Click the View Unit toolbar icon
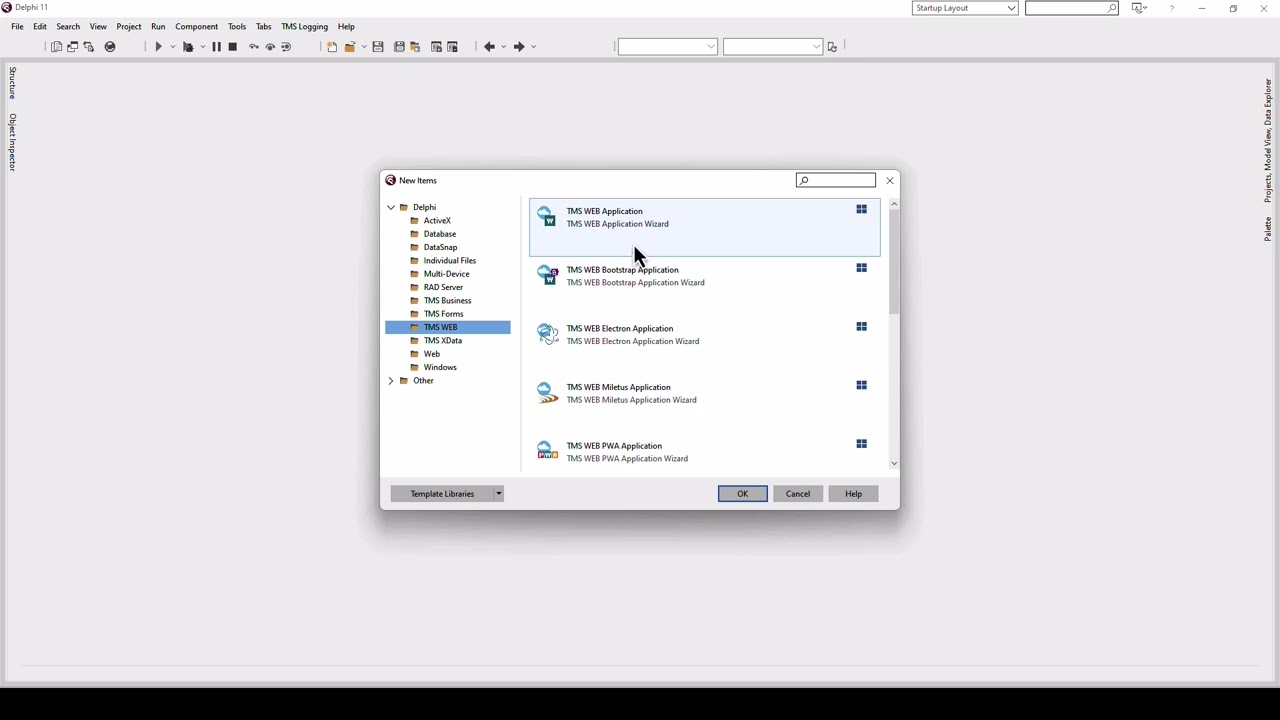Viewport: 1280px width, 720px height. point(56,47)
